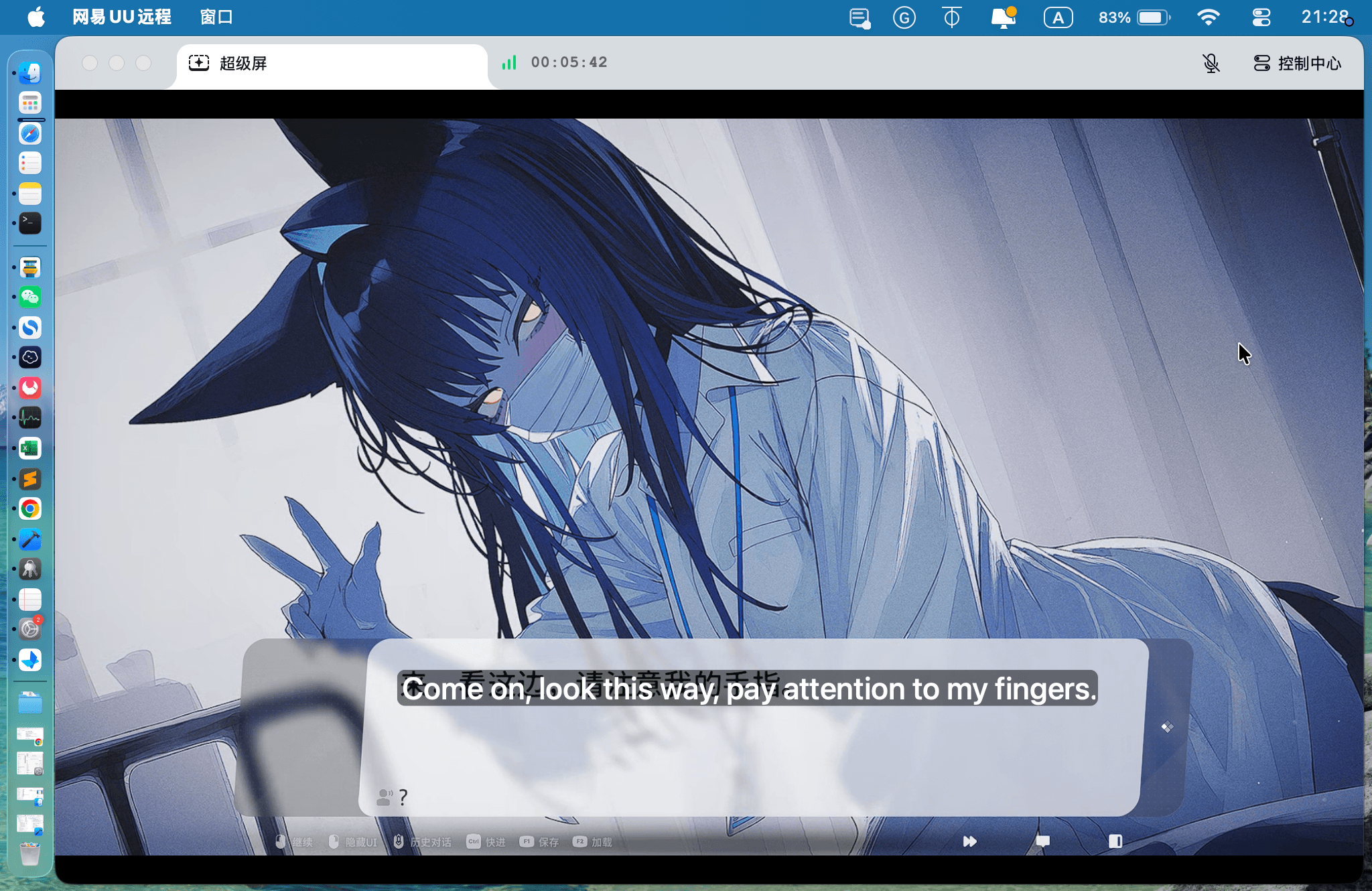Open Excel from the Dock
Viewport: 1372px width, 891px height.
click(x=30, y=448)
